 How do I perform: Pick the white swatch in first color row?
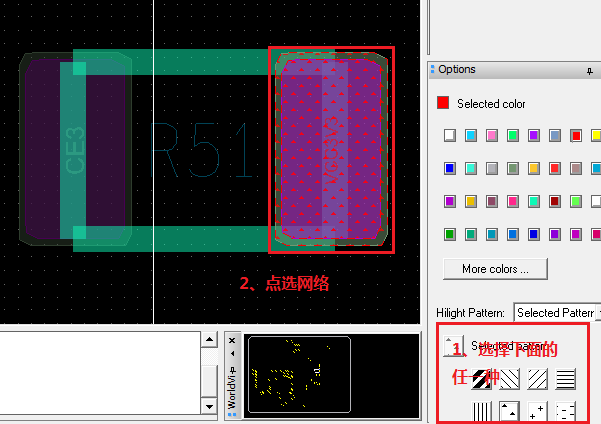point(450,135)
